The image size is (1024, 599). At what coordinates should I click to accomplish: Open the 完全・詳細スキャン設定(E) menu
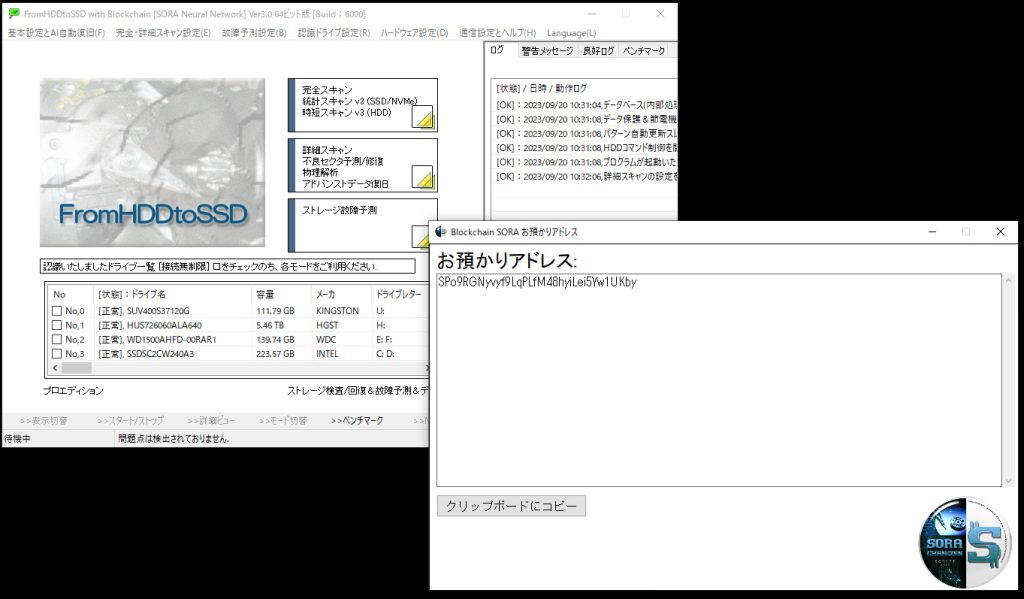pyautogui.click(x=163, y=33)
